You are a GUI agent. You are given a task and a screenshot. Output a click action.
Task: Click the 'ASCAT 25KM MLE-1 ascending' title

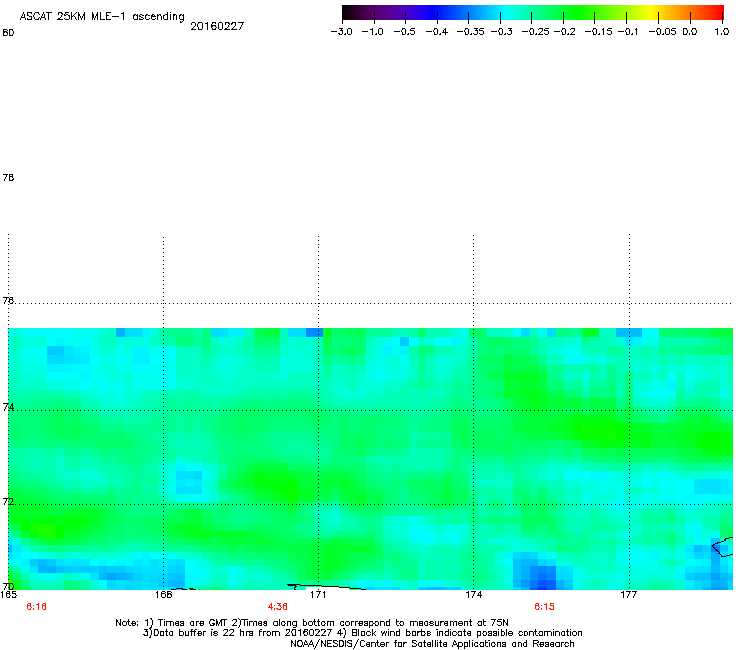point(102,17)
